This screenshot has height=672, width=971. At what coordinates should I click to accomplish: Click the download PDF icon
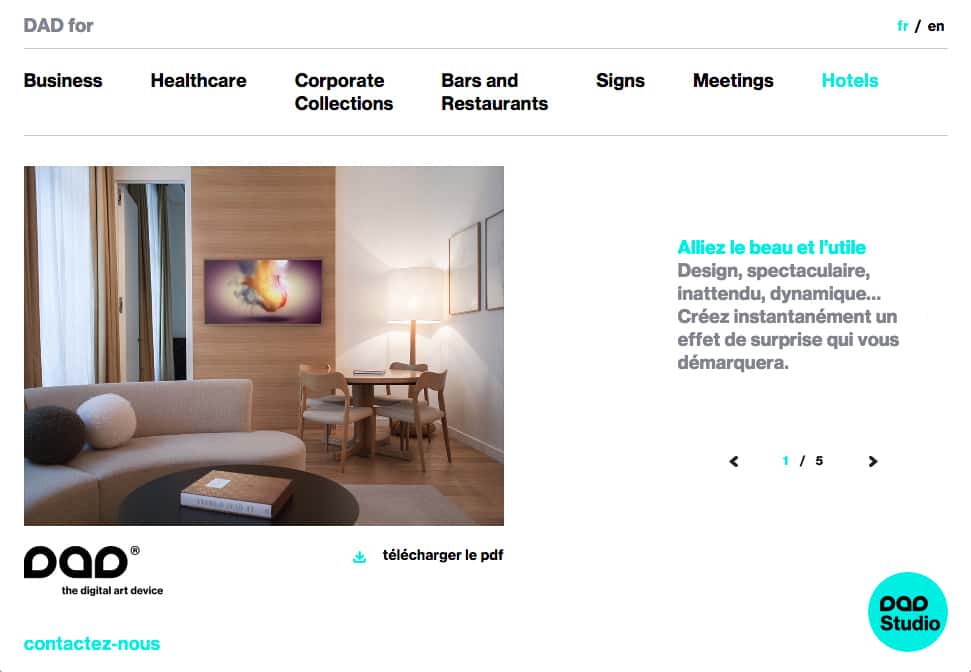tap(359, 557)
